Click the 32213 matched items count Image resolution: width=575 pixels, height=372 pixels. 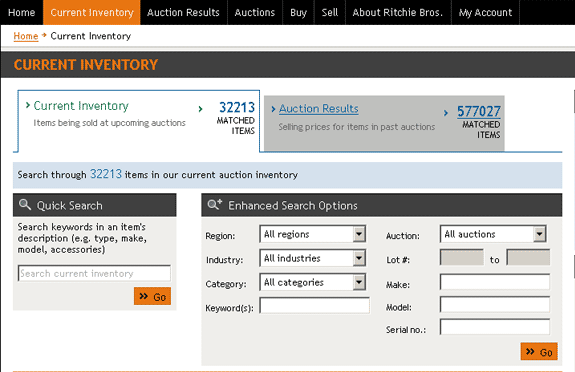pos(237,107)
